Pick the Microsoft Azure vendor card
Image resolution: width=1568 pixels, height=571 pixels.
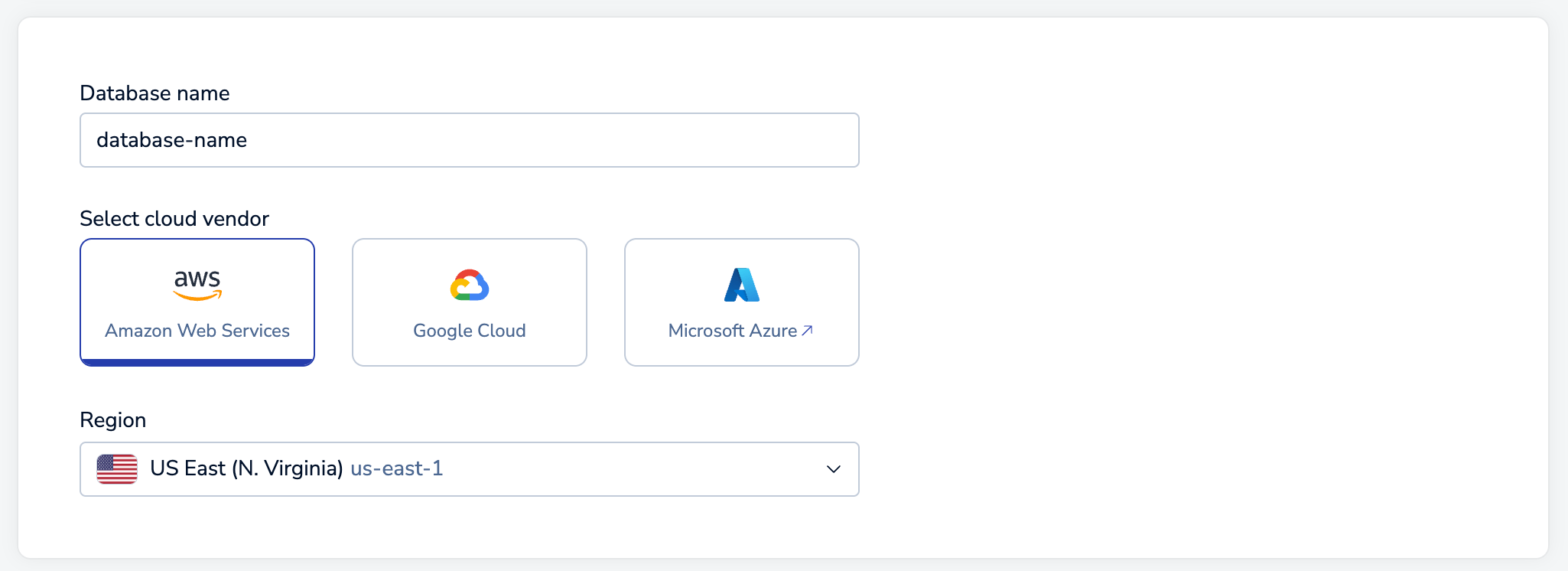point(742,302)
